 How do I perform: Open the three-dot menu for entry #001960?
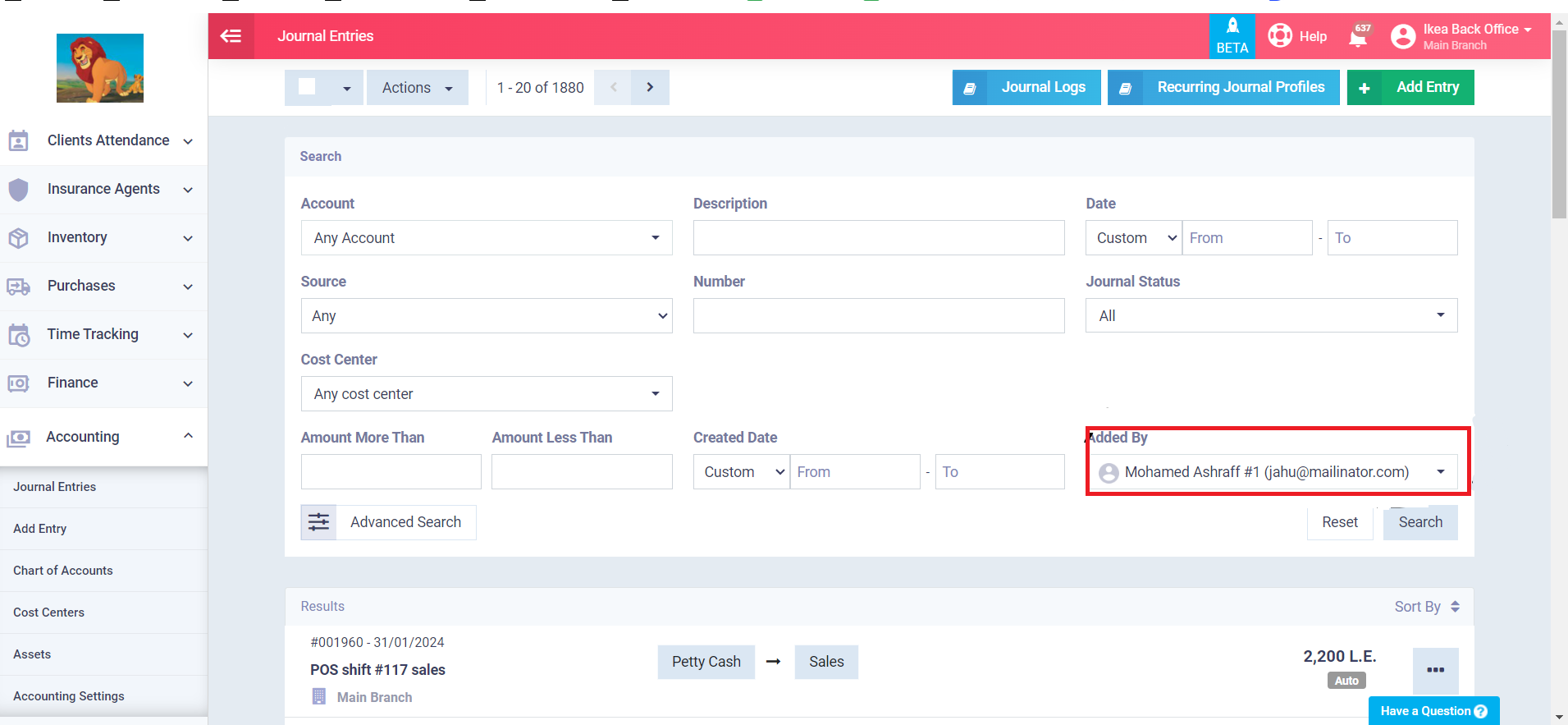click(x=1435, y=670)
